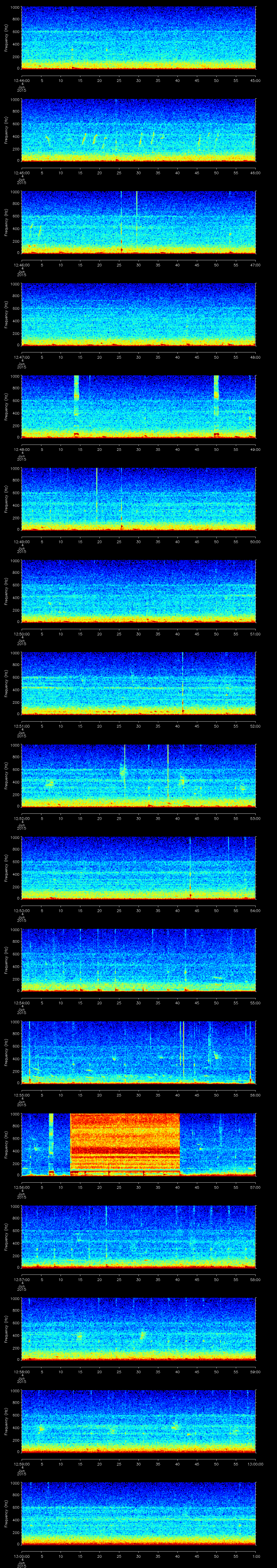Open the 12:45:00 spectrogram with upsweep calls

pos(138,130)
